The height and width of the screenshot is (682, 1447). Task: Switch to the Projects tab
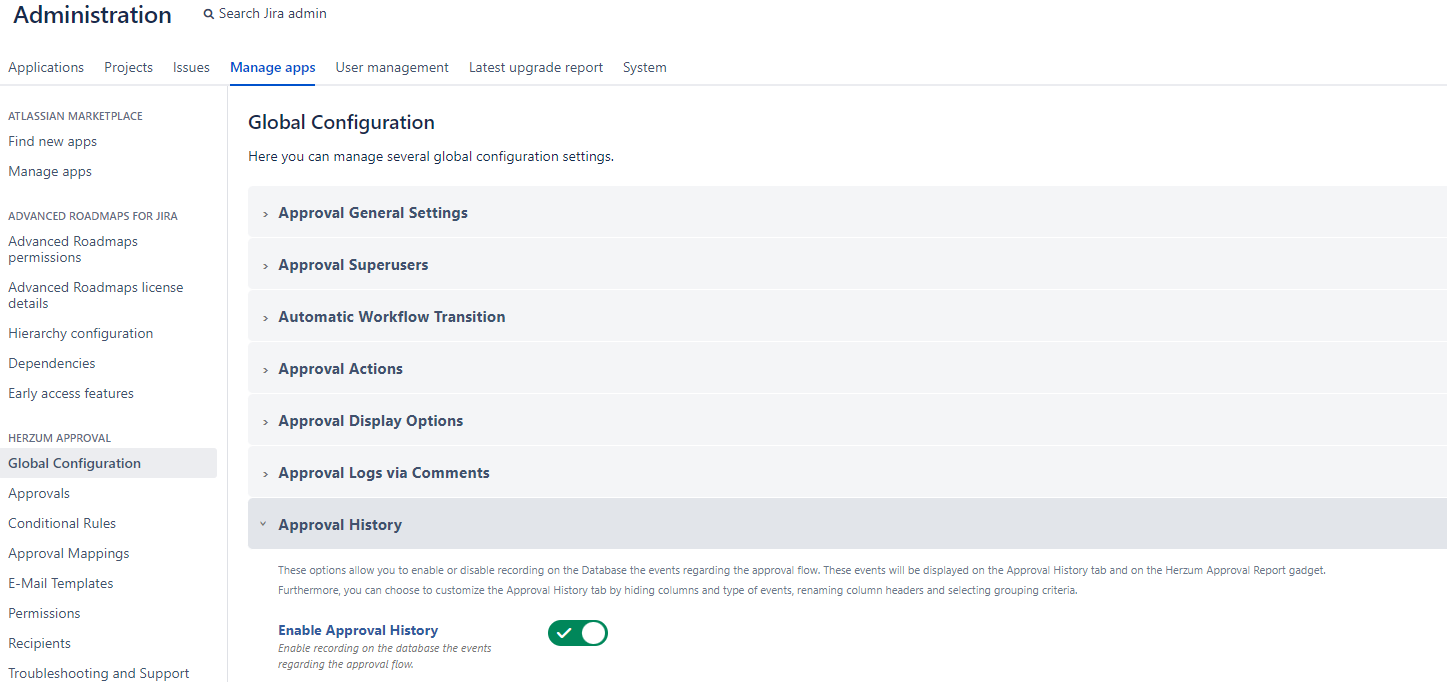[x=128, y=68]
